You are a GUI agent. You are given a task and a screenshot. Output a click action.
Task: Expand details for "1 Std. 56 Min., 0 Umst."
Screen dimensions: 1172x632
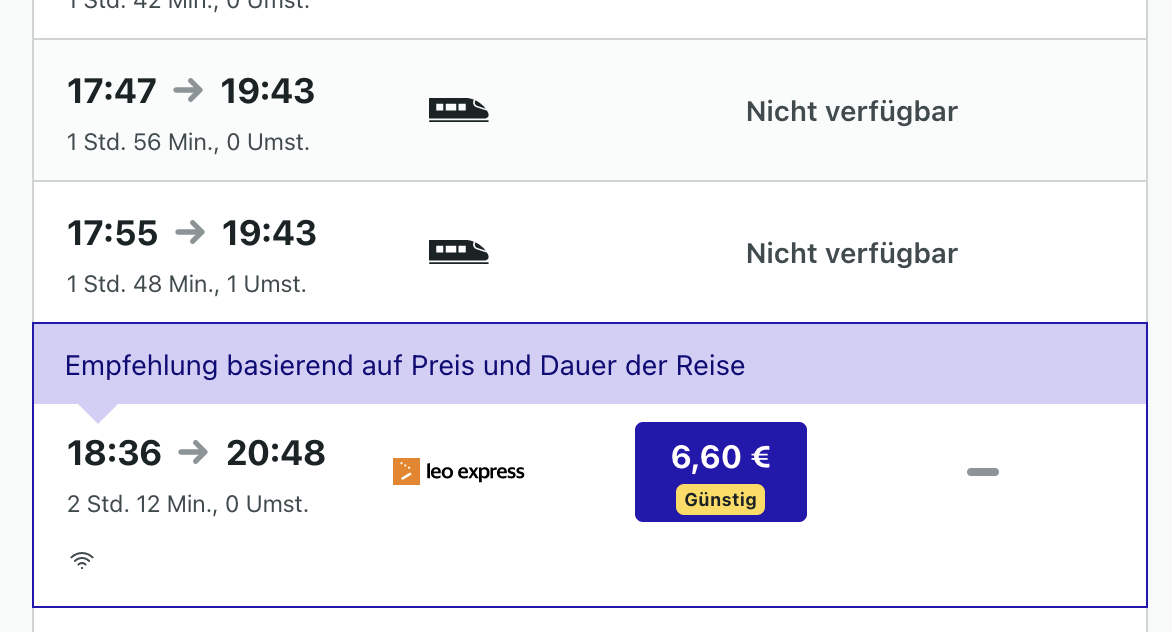pos(188,142)
